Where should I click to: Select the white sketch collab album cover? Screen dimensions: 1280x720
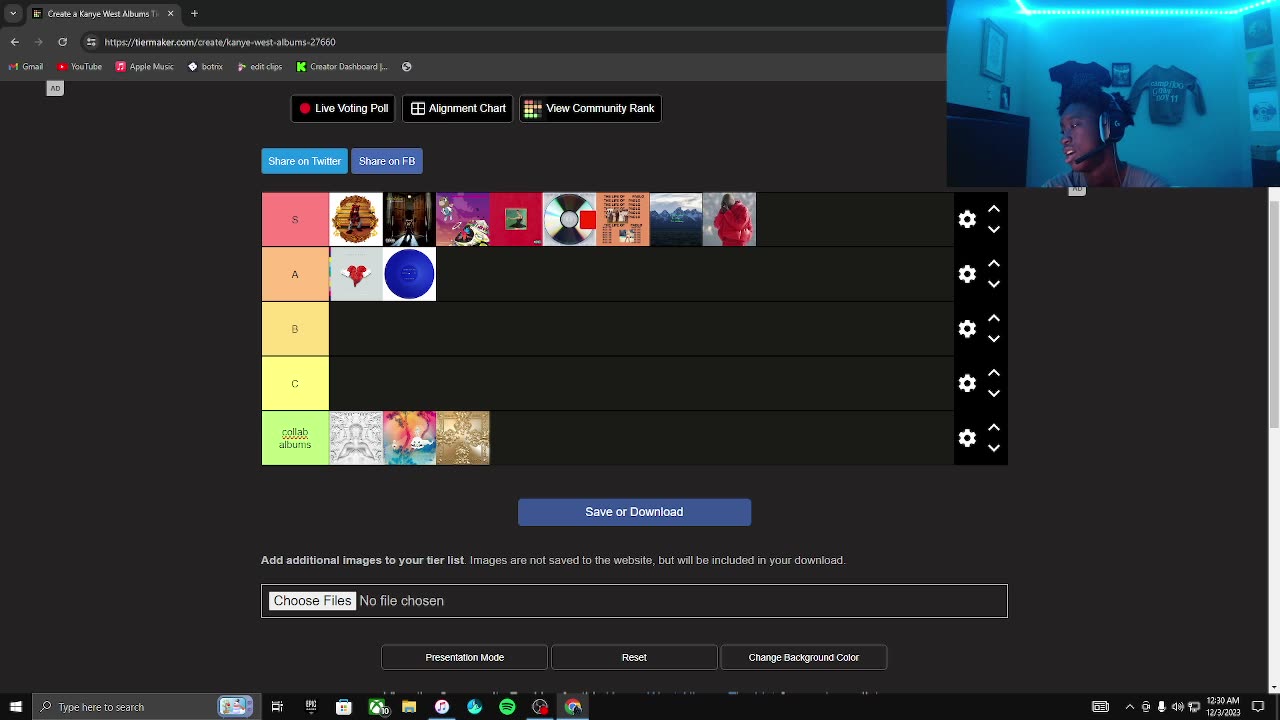tap(356, 438)
